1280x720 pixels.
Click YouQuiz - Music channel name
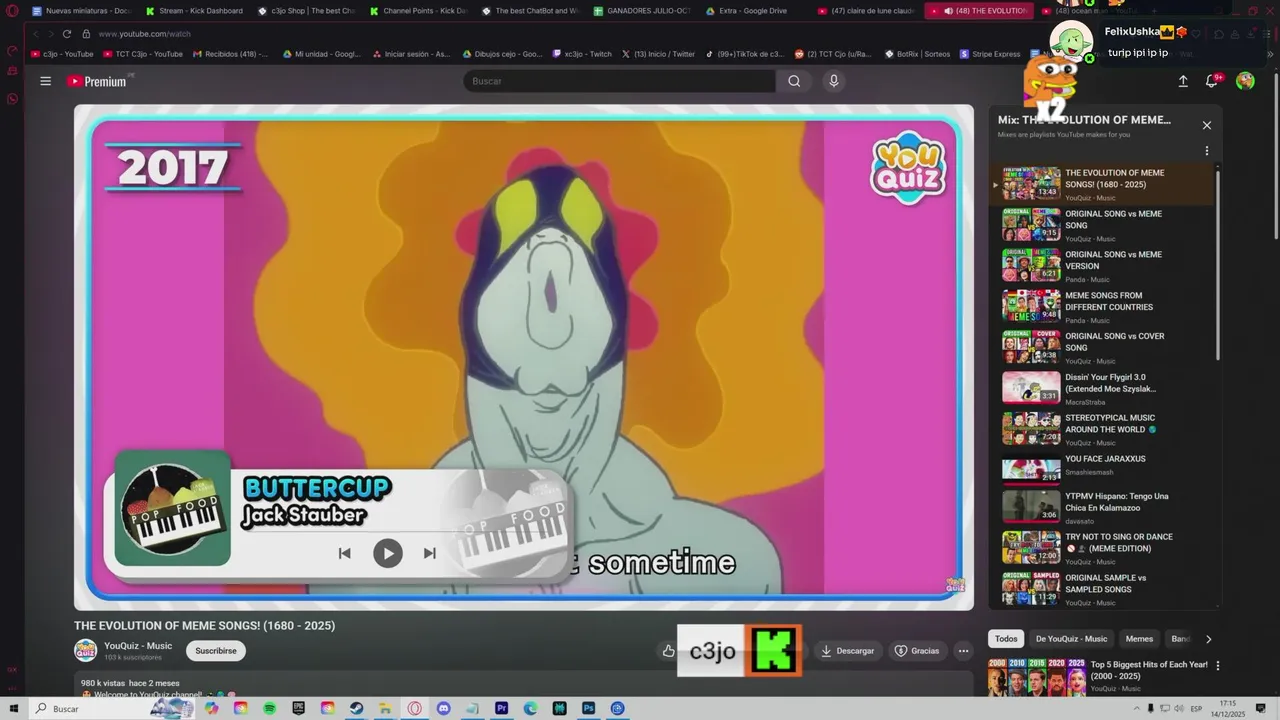click(138, 646)
